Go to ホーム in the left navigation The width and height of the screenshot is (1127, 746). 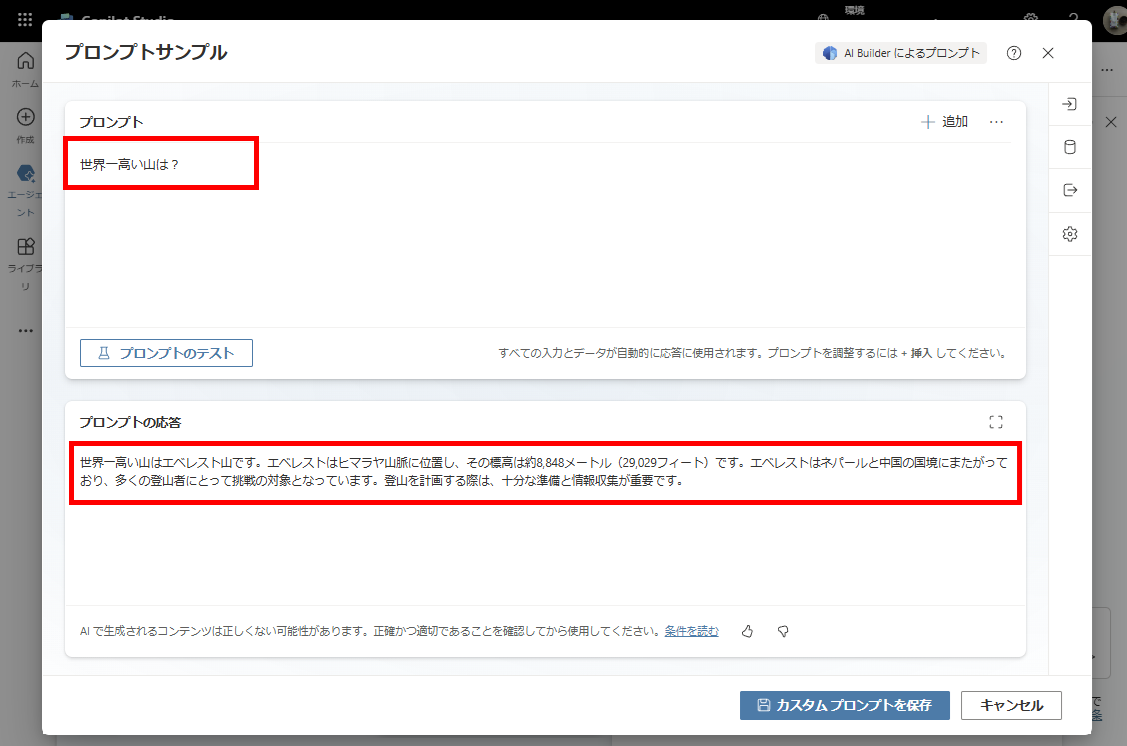coord(25,68)
